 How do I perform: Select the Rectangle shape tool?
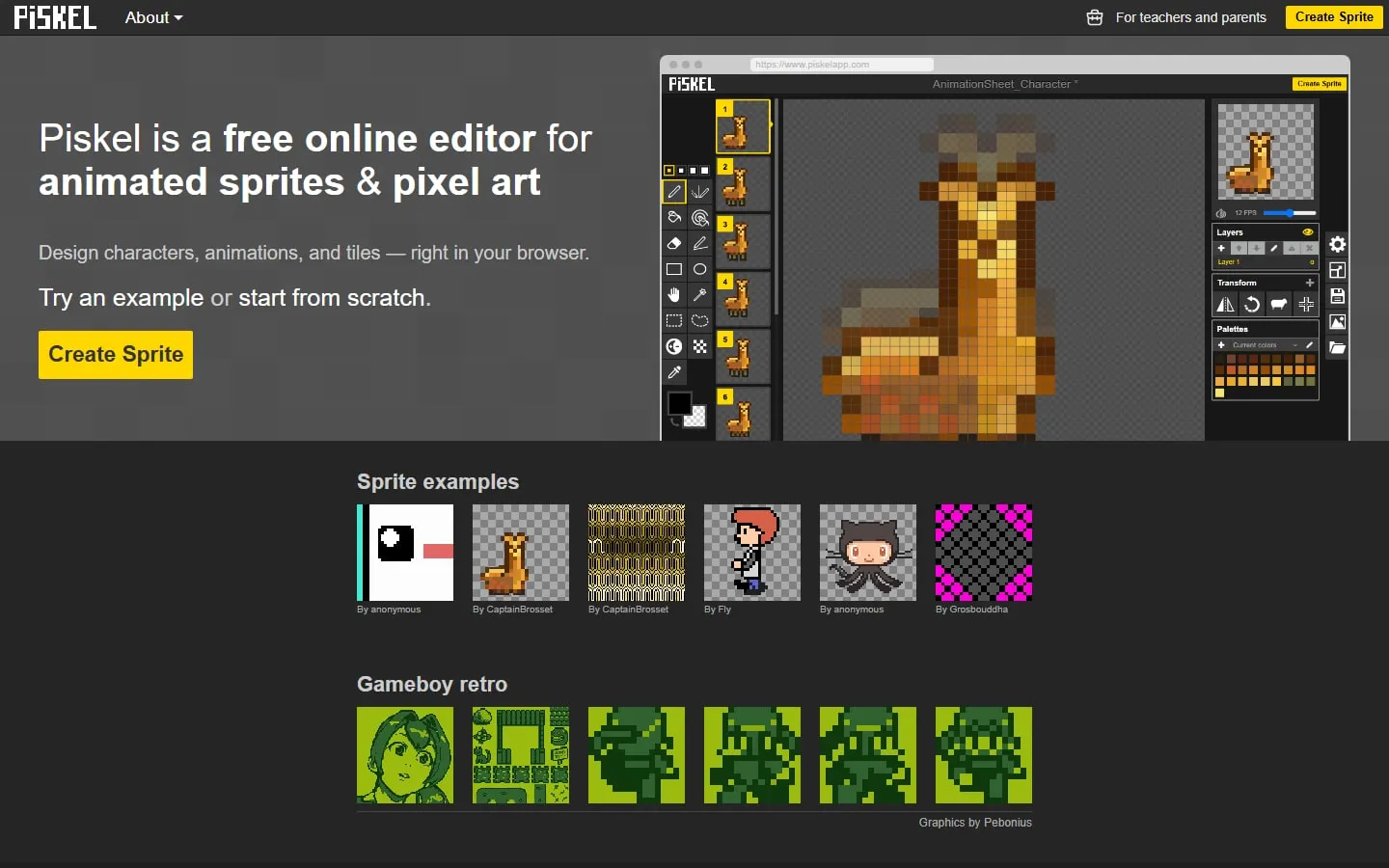pyautogui.click(x=674, y=269)
